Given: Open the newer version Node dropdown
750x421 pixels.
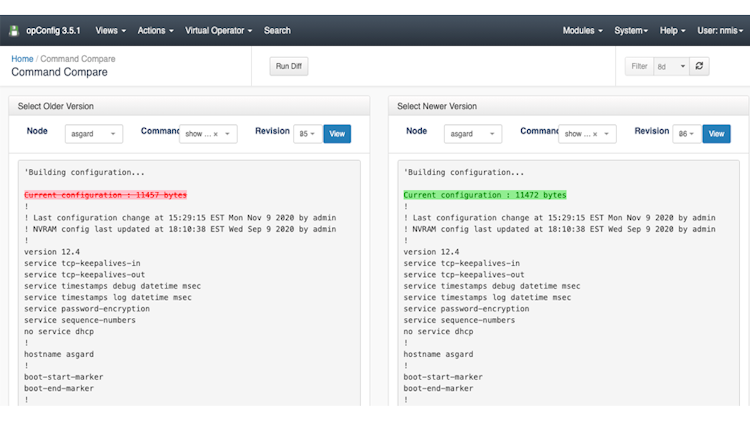Looking at the screenshot, I should click(474, 134).
